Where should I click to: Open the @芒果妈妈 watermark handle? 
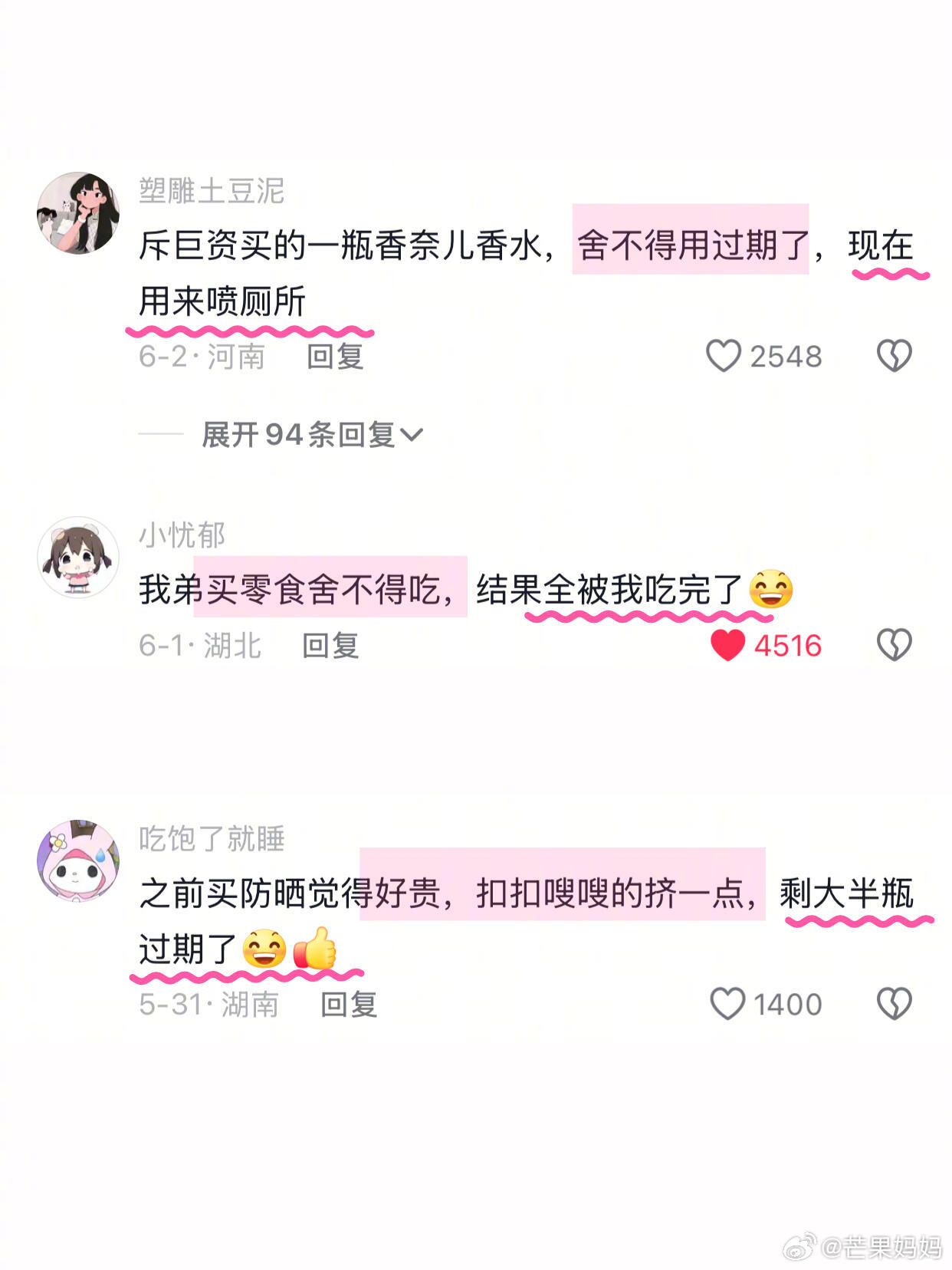click(x=881, y=1246)
